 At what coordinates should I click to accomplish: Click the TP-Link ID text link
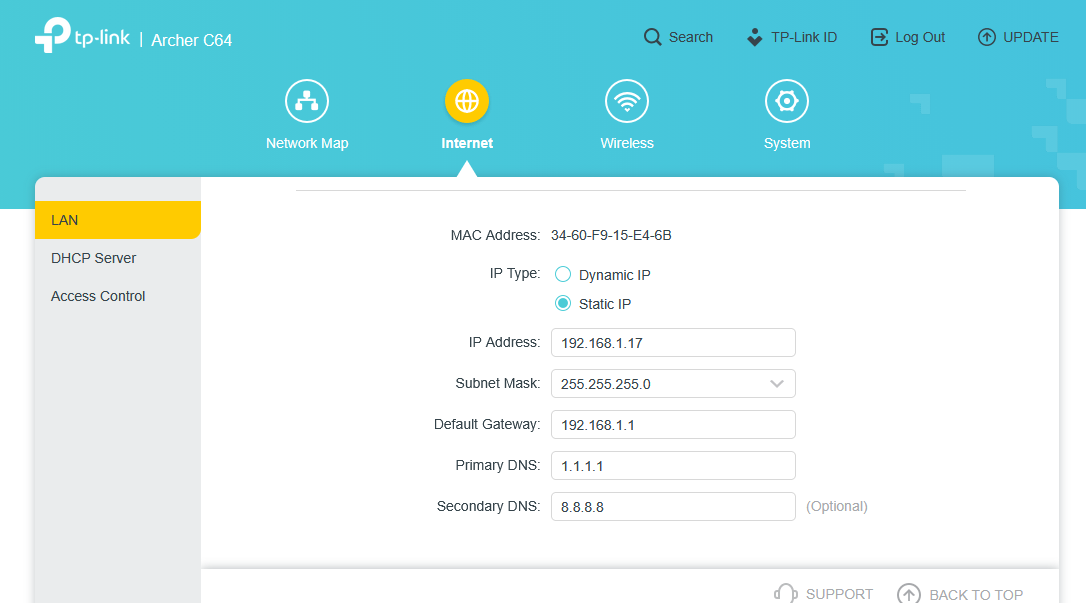click(804, 37)
